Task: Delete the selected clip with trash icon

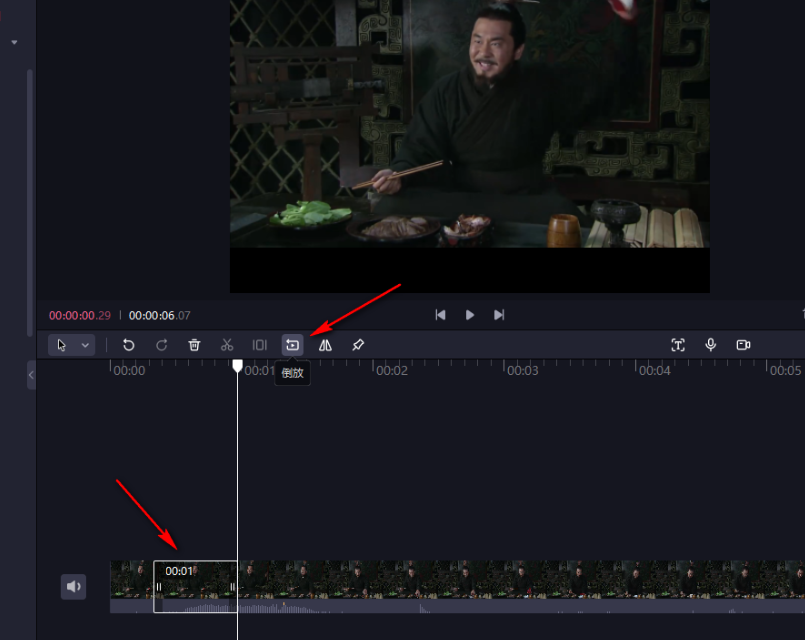Action: (x=194, y=345)
